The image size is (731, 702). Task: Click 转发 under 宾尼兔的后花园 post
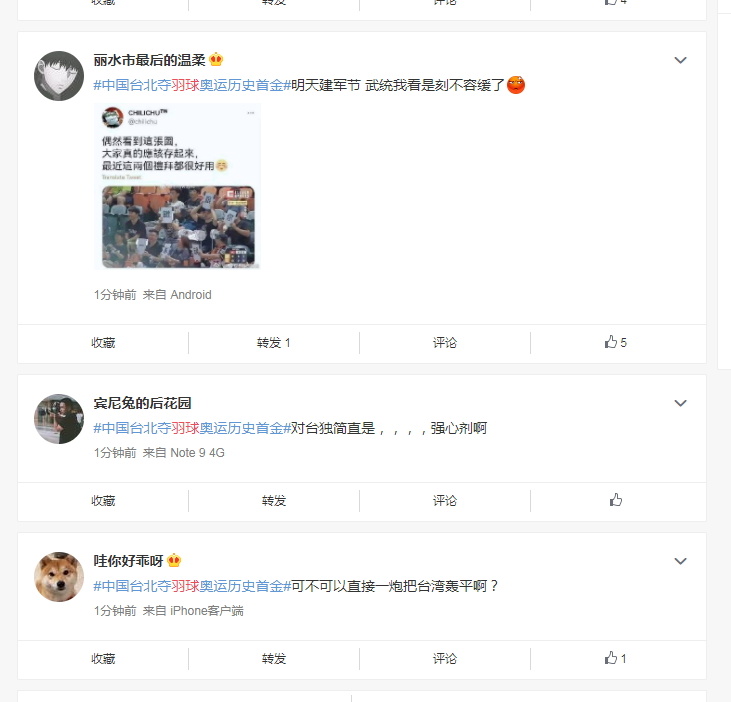pos(274,501)
